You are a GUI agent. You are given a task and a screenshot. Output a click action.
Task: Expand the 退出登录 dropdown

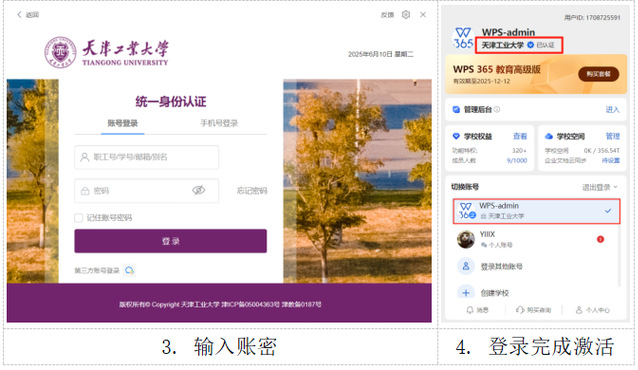[600, 187]
